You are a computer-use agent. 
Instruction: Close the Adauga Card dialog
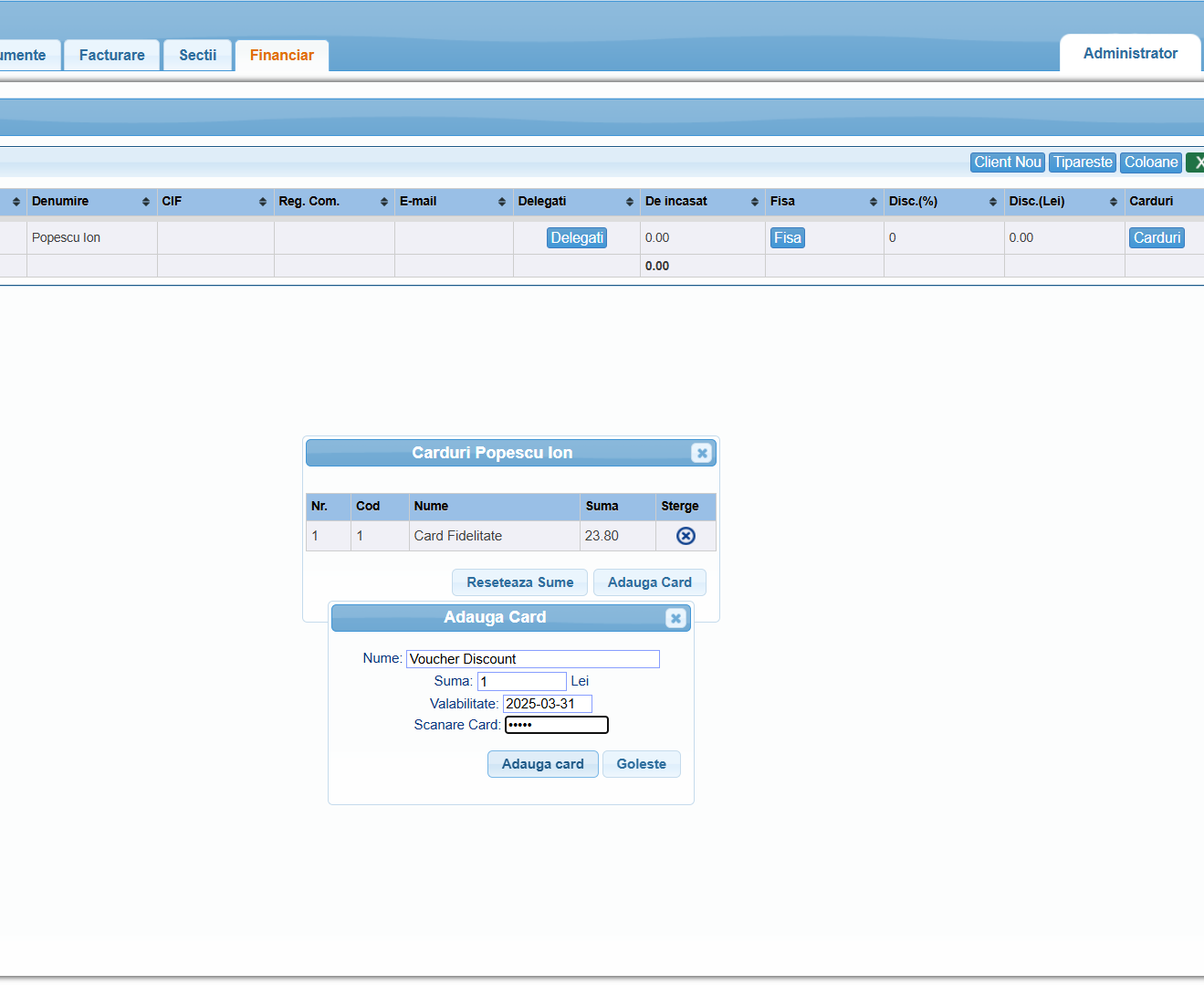(675, 618)
